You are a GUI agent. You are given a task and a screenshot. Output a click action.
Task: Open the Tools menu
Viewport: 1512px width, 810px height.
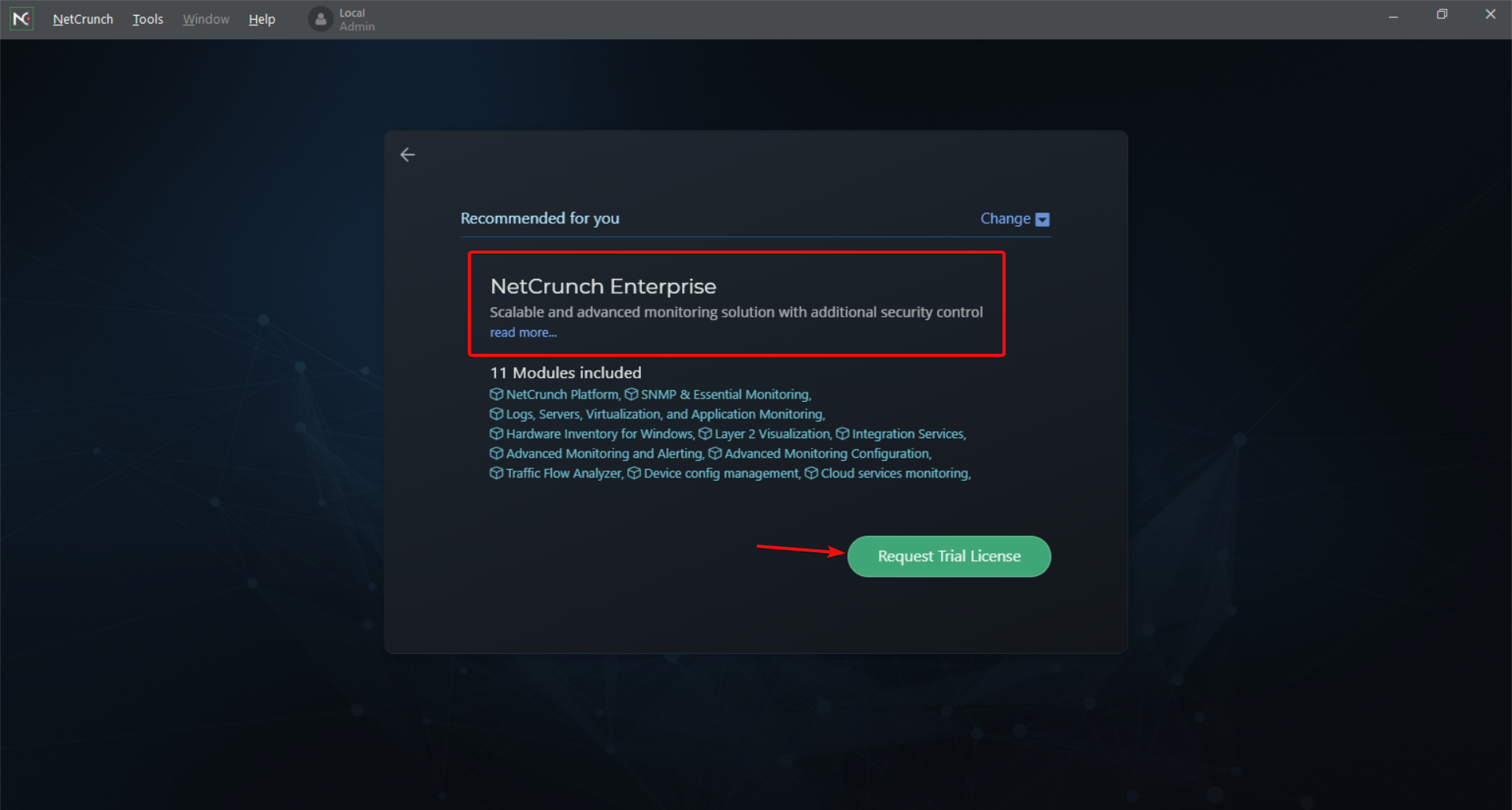coord(147,19)
